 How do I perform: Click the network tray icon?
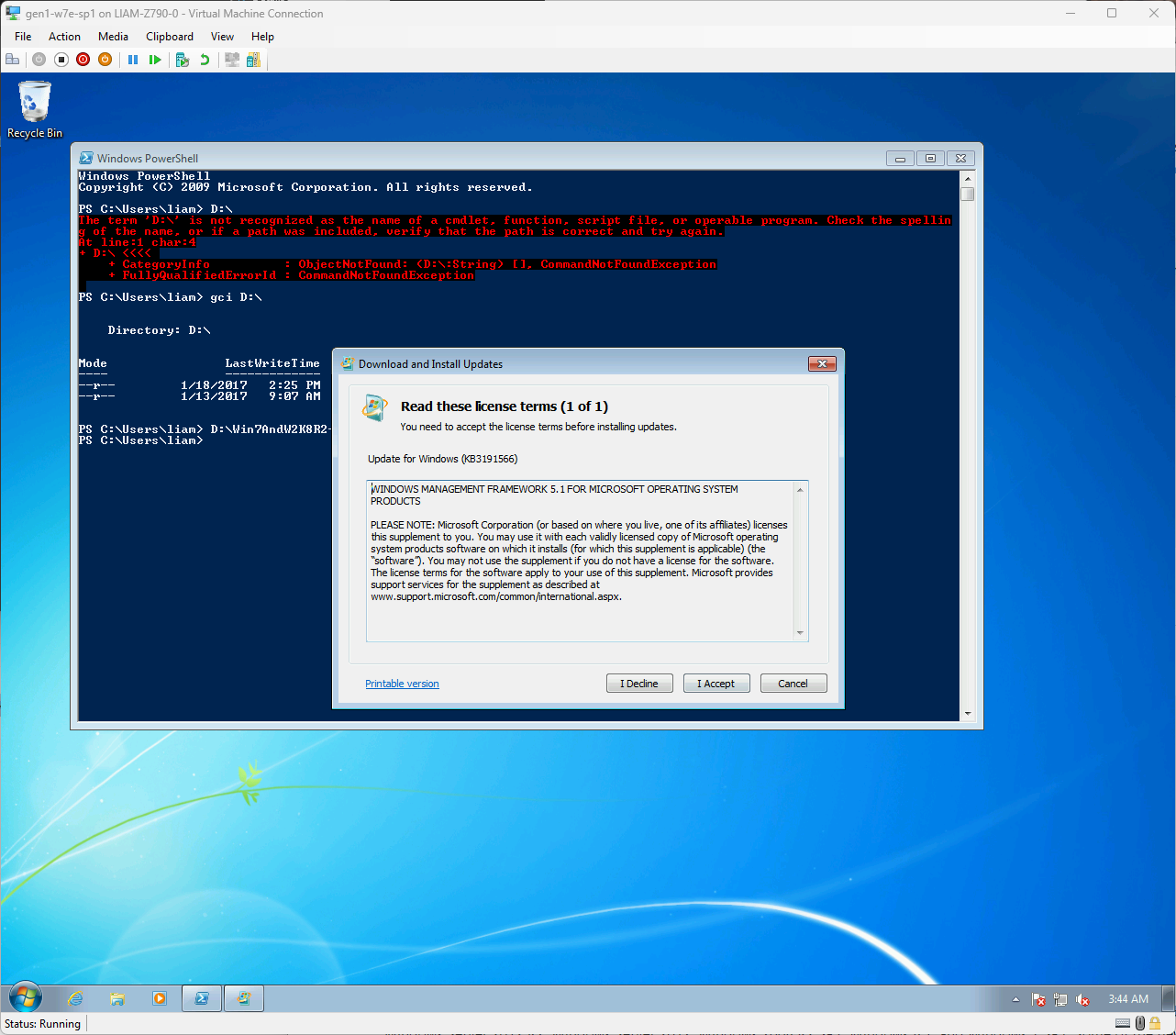pyautogui.click(x=1060, y=999)
